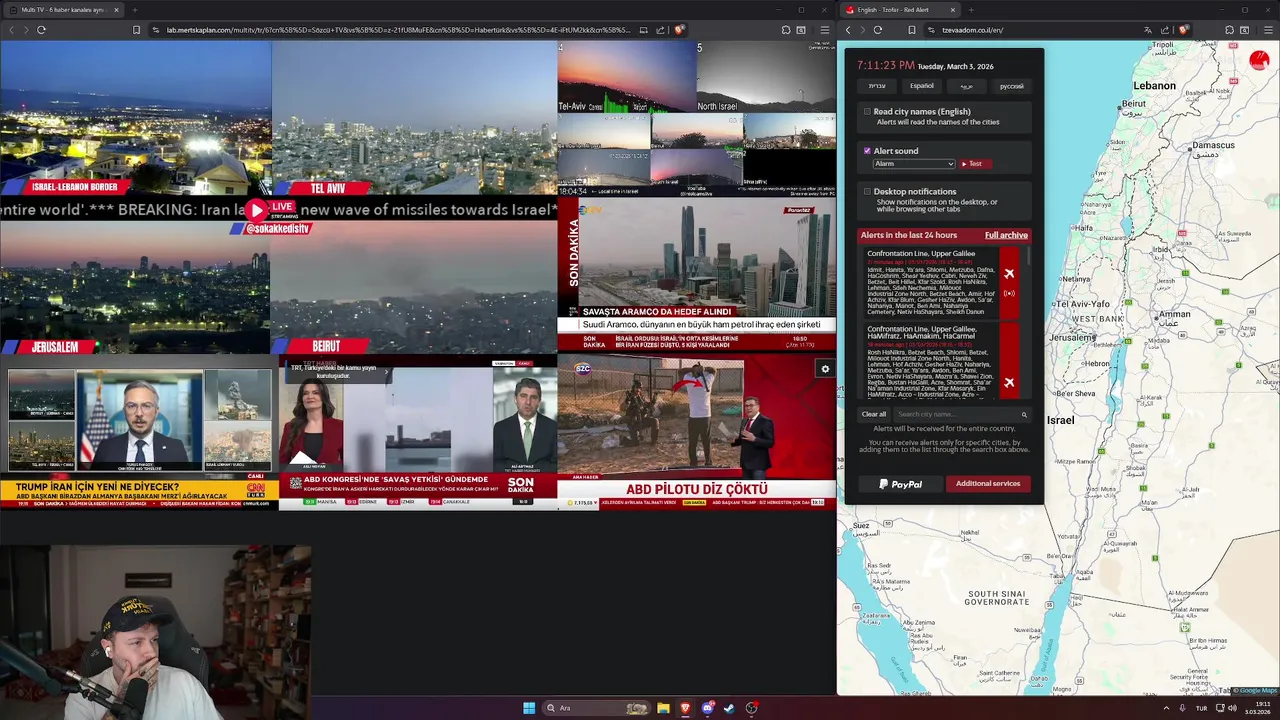
Task: Uncheck the Alert sound checkbox
Action: click(x=867, y=151)
